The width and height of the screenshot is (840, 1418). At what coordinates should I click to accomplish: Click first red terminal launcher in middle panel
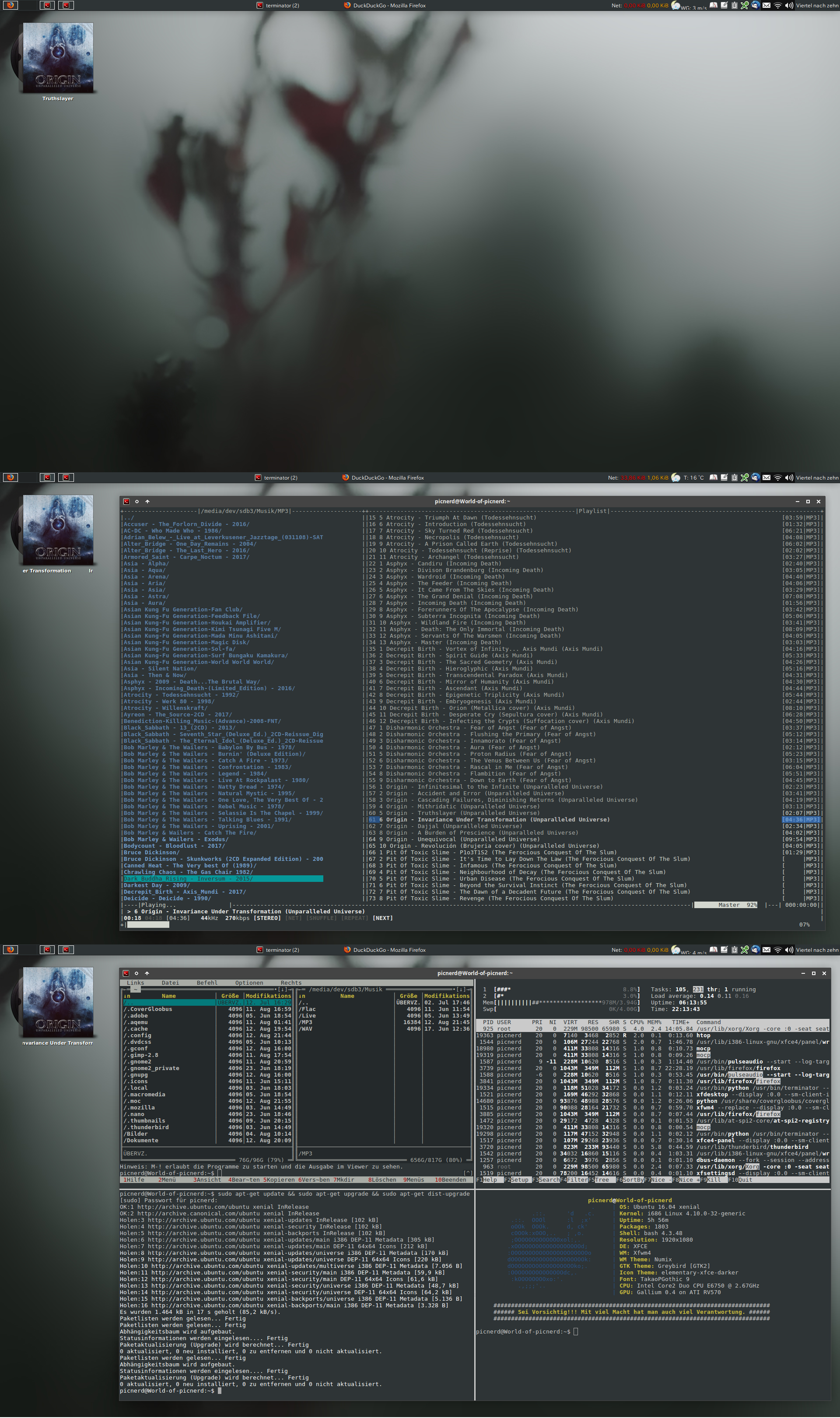click(48, 477)
